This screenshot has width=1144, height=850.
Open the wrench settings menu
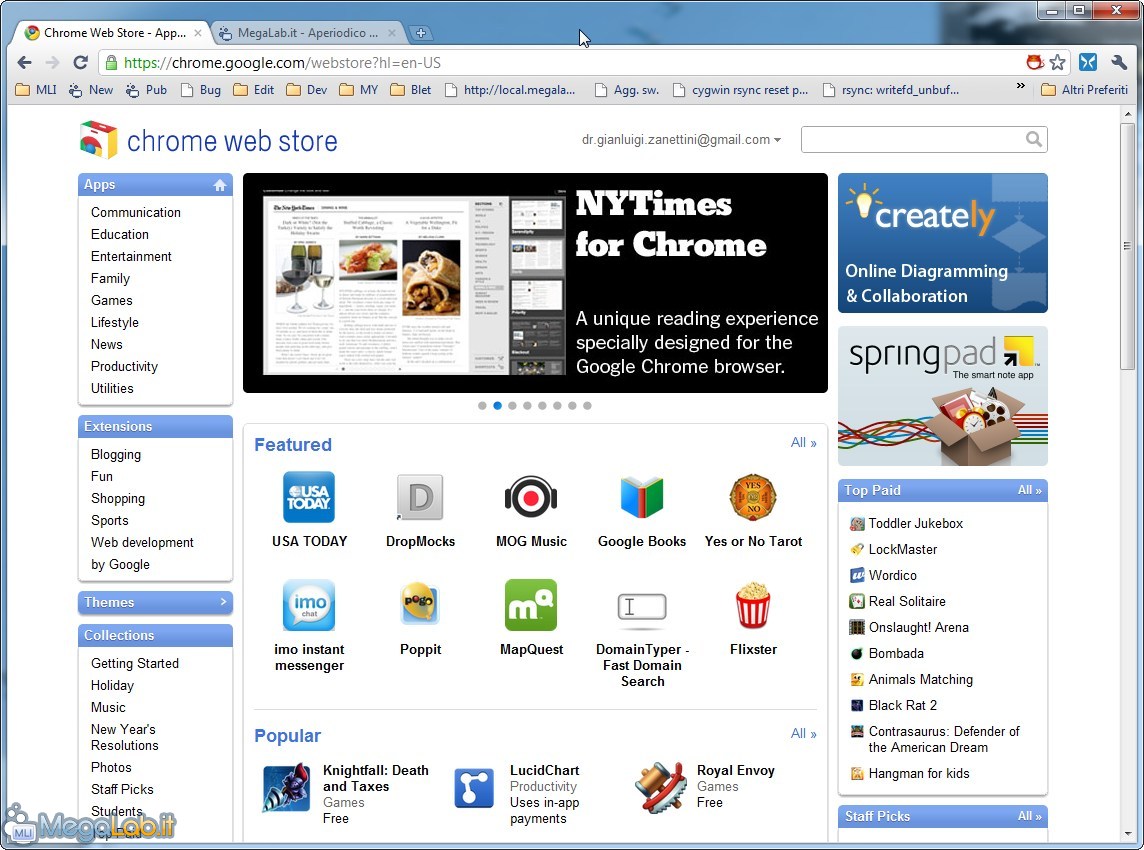coord(1119,63)
